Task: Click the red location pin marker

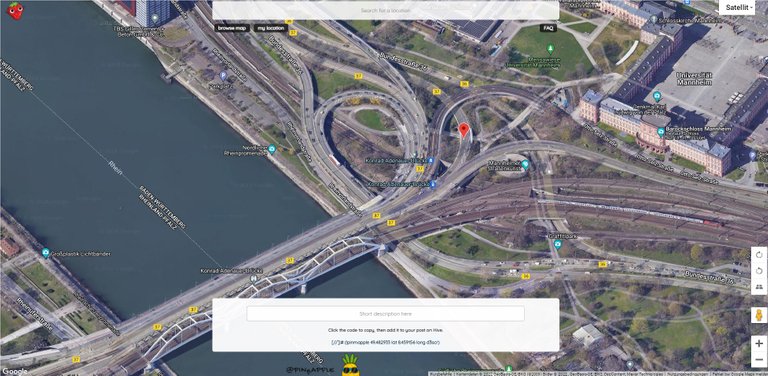Action: coord(464,130)
